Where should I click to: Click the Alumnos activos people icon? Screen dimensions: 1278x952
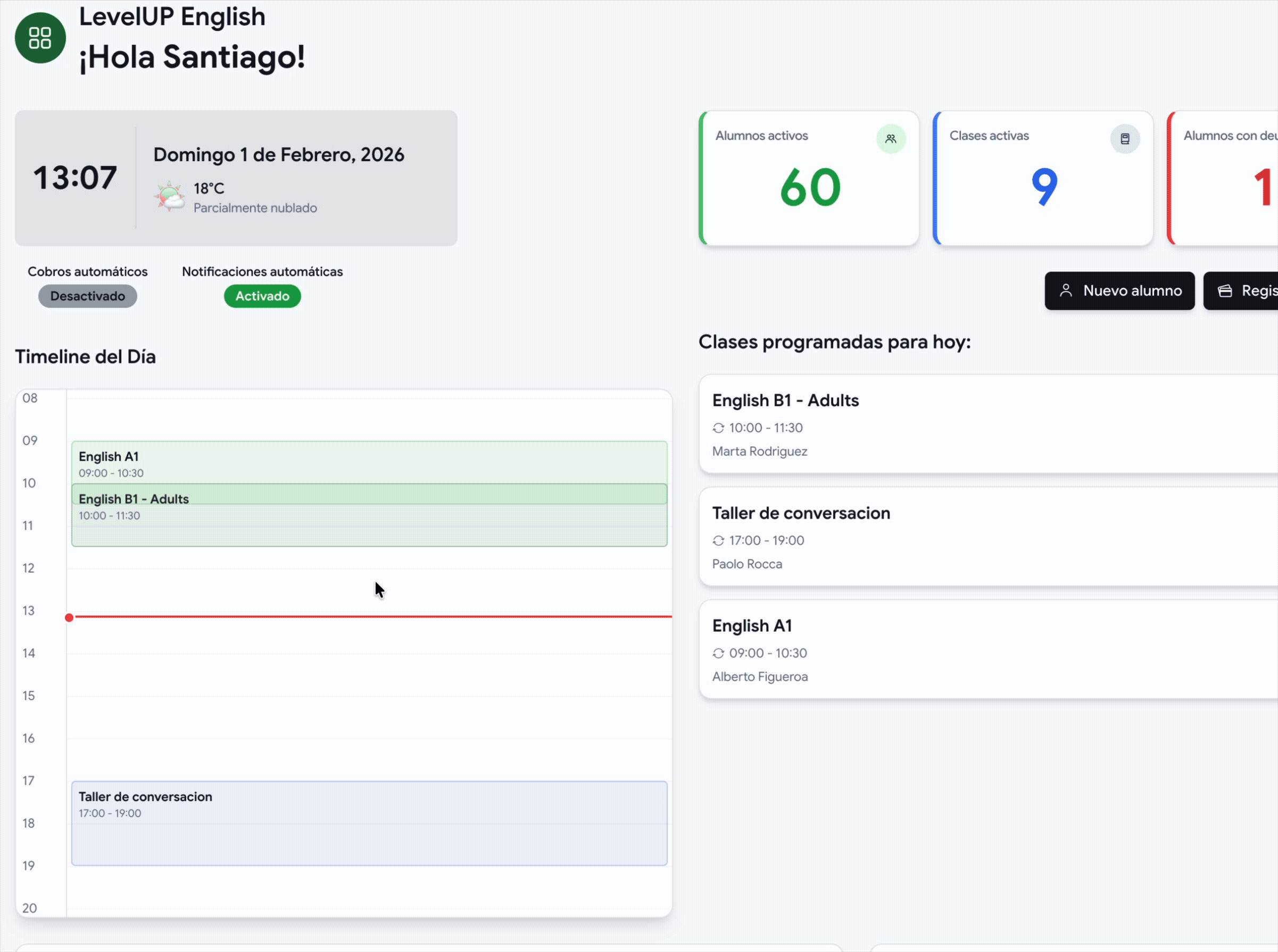(891, 139)
